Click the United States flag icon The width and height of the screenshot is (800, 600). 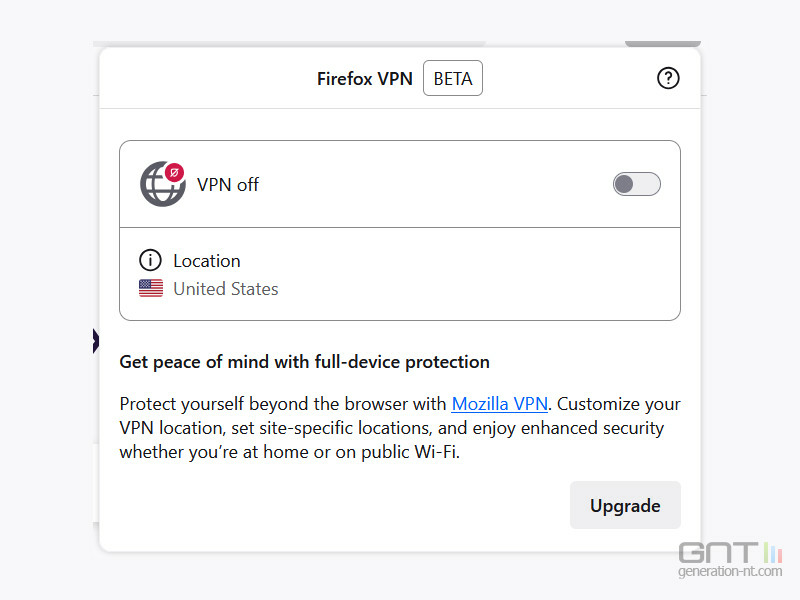point(151,289)
